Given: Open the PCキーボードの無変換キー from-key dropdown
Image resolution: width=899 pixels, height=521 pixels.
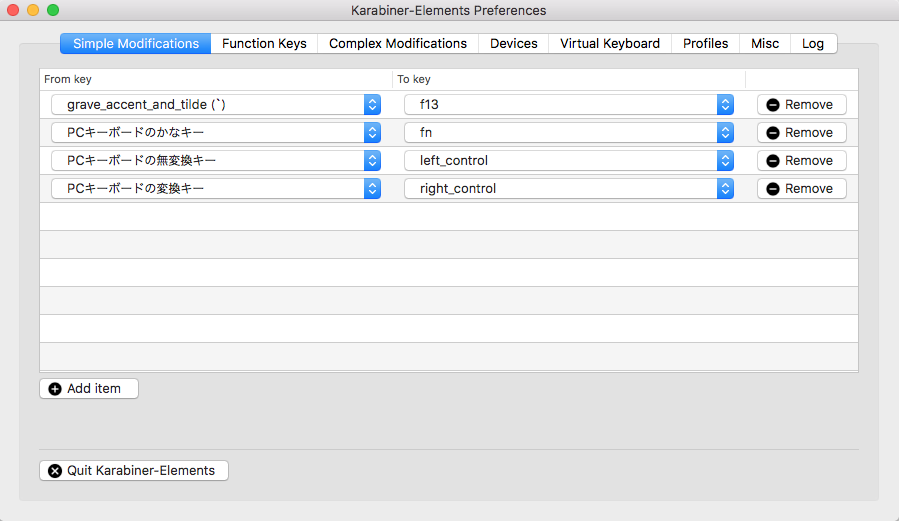Looking at the screenshot, I should (x=216, y=160).
